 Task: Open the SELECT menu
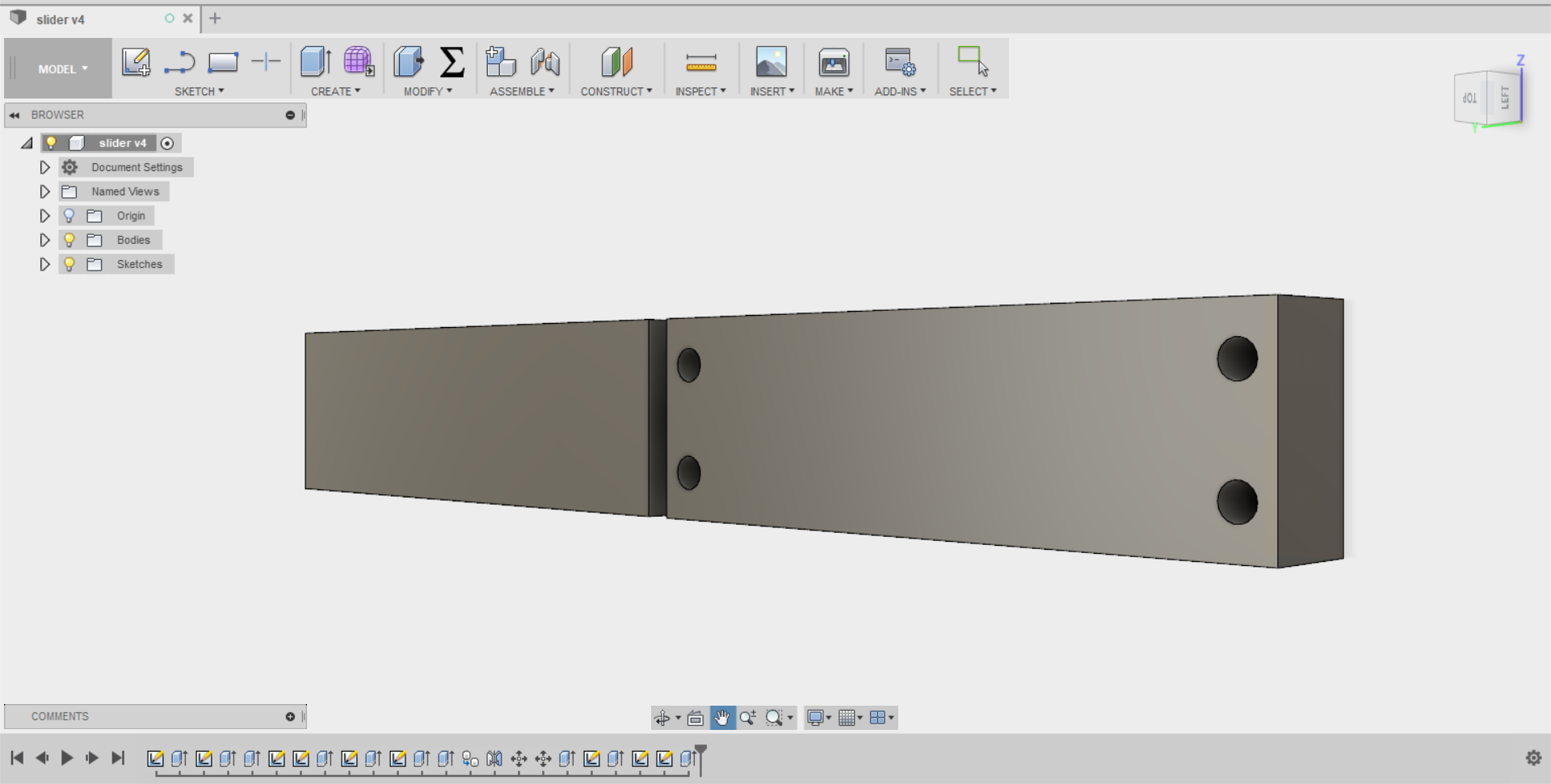(x=973, y=91)
